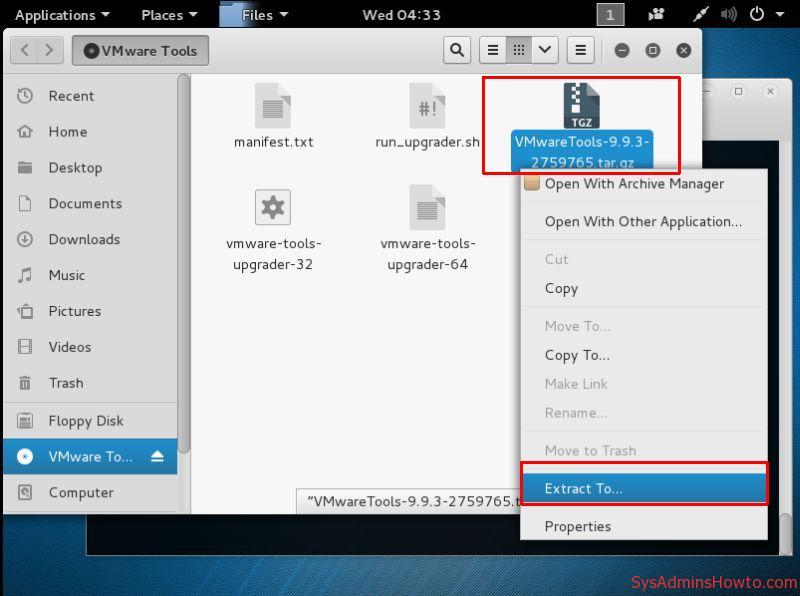Open the search magnifier in Files

457,50
